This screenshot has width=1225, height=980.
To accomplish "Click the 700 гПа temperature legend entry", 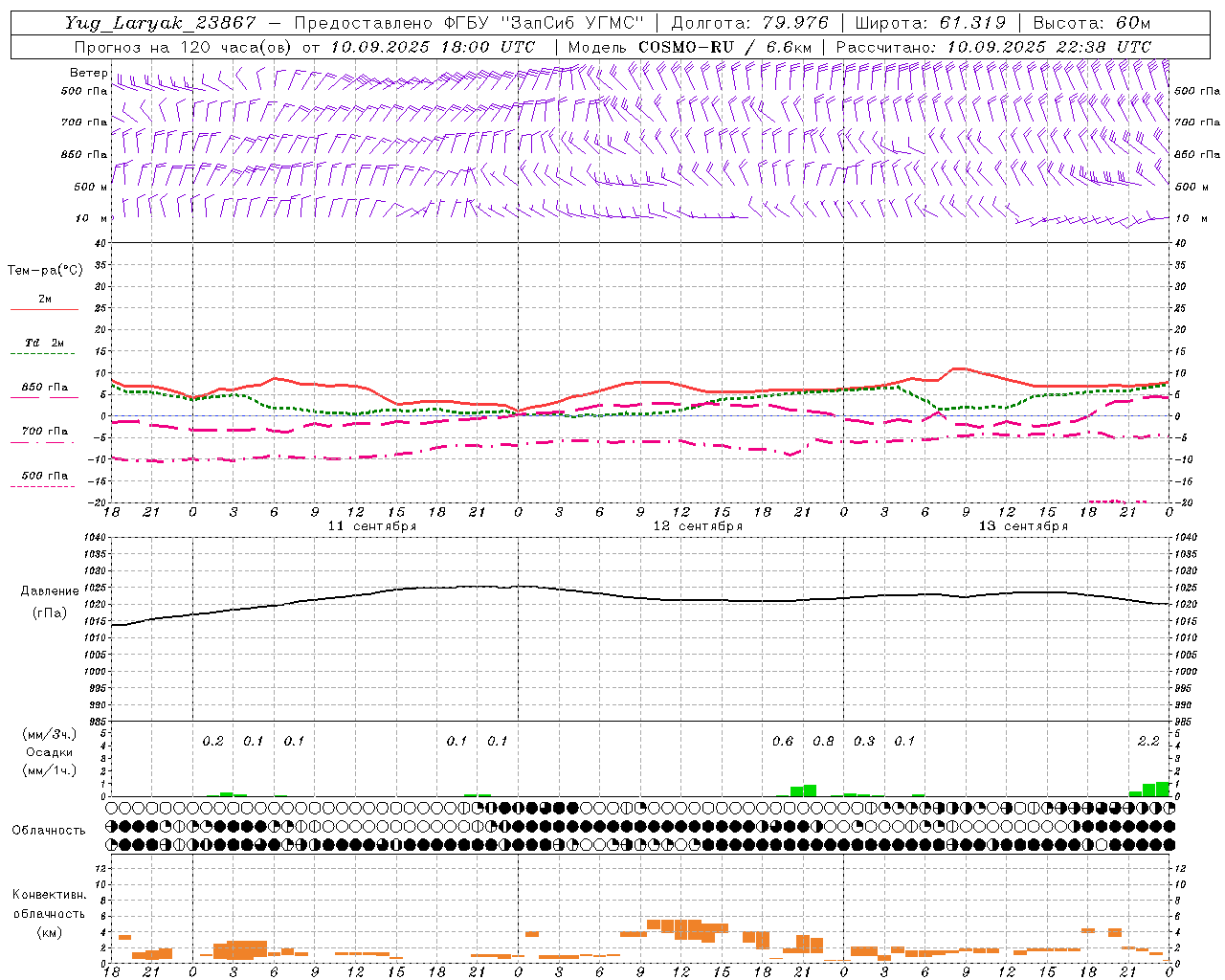I will click(45, 432).
